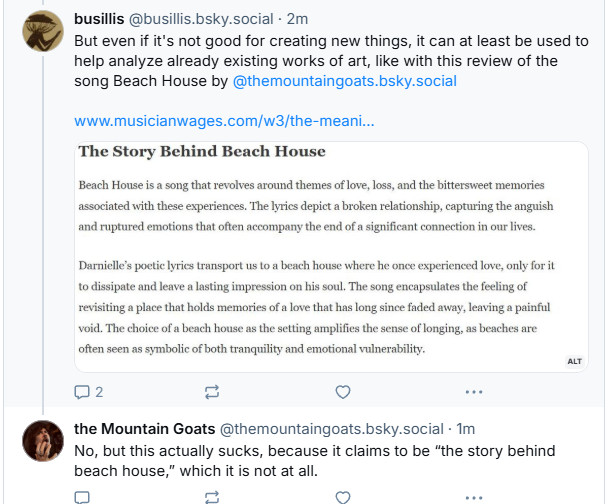Open busillis display name
This screenshot has width=614, height=504.
coord(99,19)
